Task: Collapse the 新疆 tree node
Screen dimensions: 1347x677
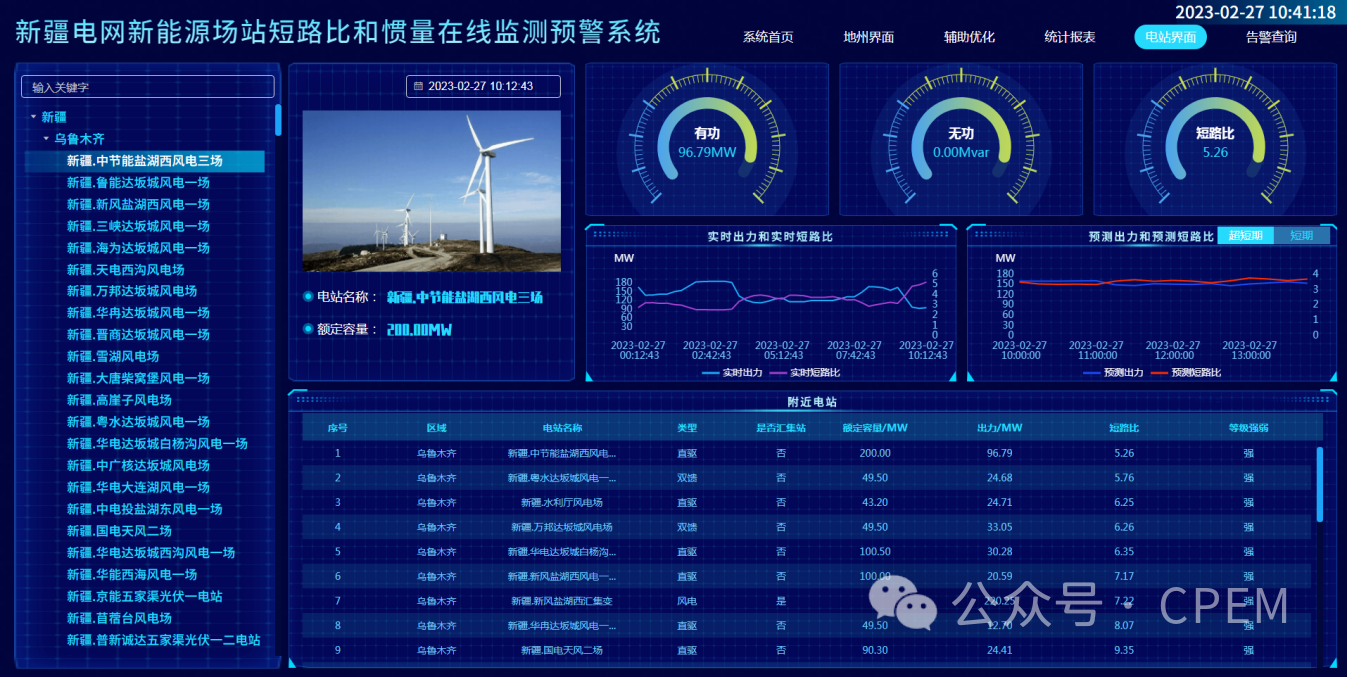Action: pyautogui.click(x=34, y=117)
